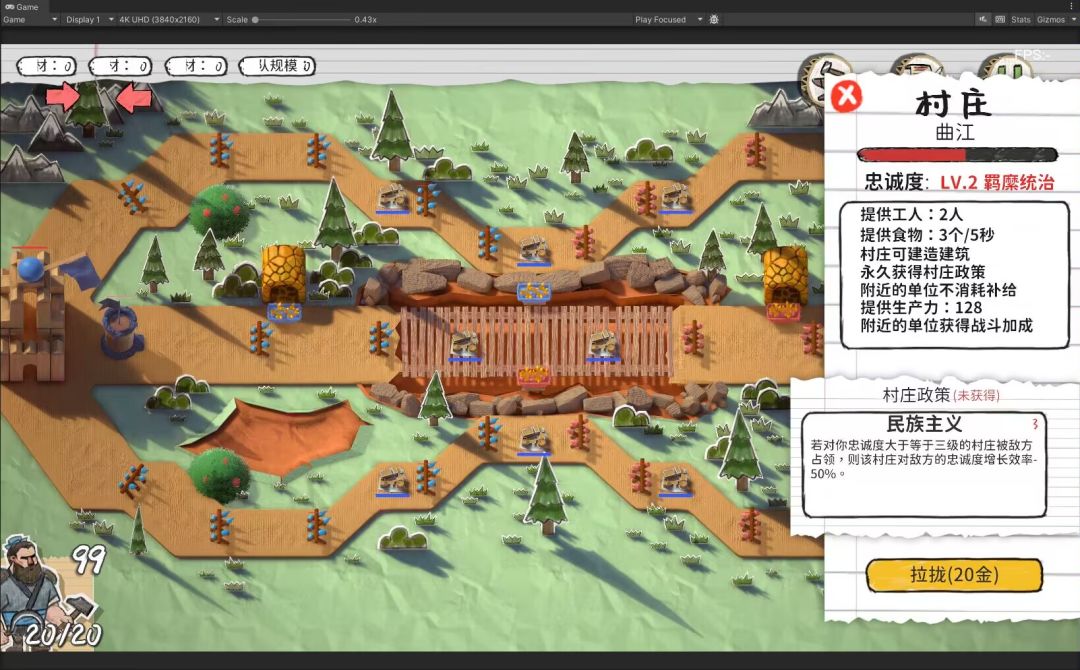The height and width of the screenshot is (670, 1080).
Task: Select the 民族主义 policy card
Action: point(924,465)
